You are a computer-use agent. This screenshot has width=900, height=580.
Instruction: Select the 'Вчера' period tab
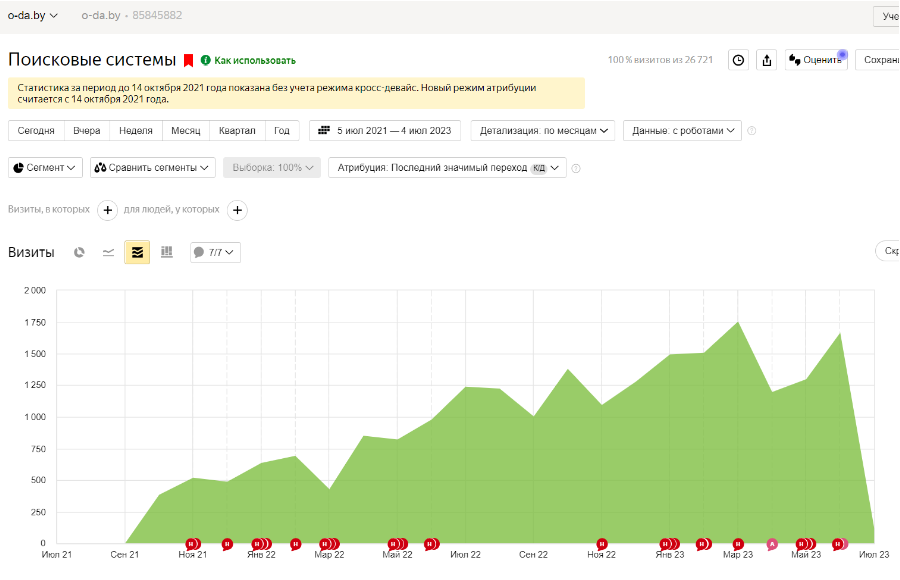click(87, 130)
